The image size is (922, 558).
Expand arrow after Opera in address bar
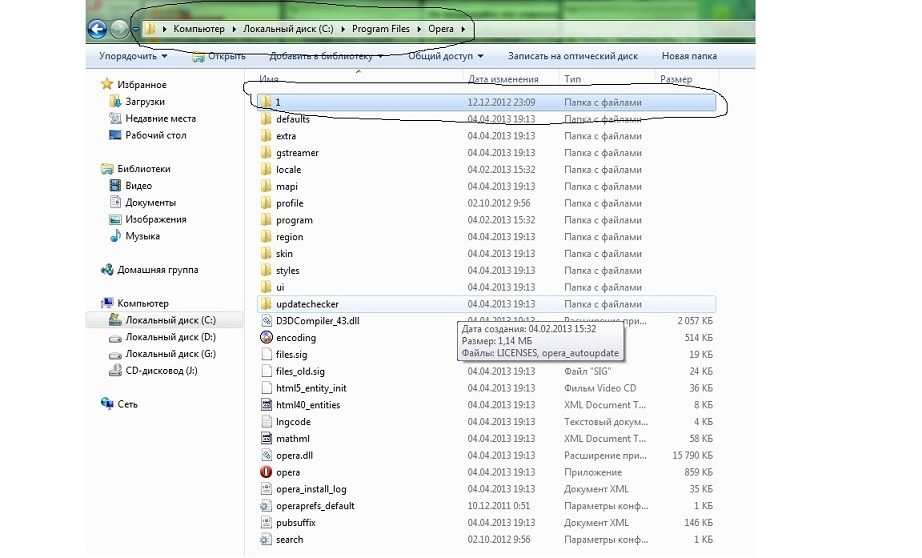click(x=463, y=29)
